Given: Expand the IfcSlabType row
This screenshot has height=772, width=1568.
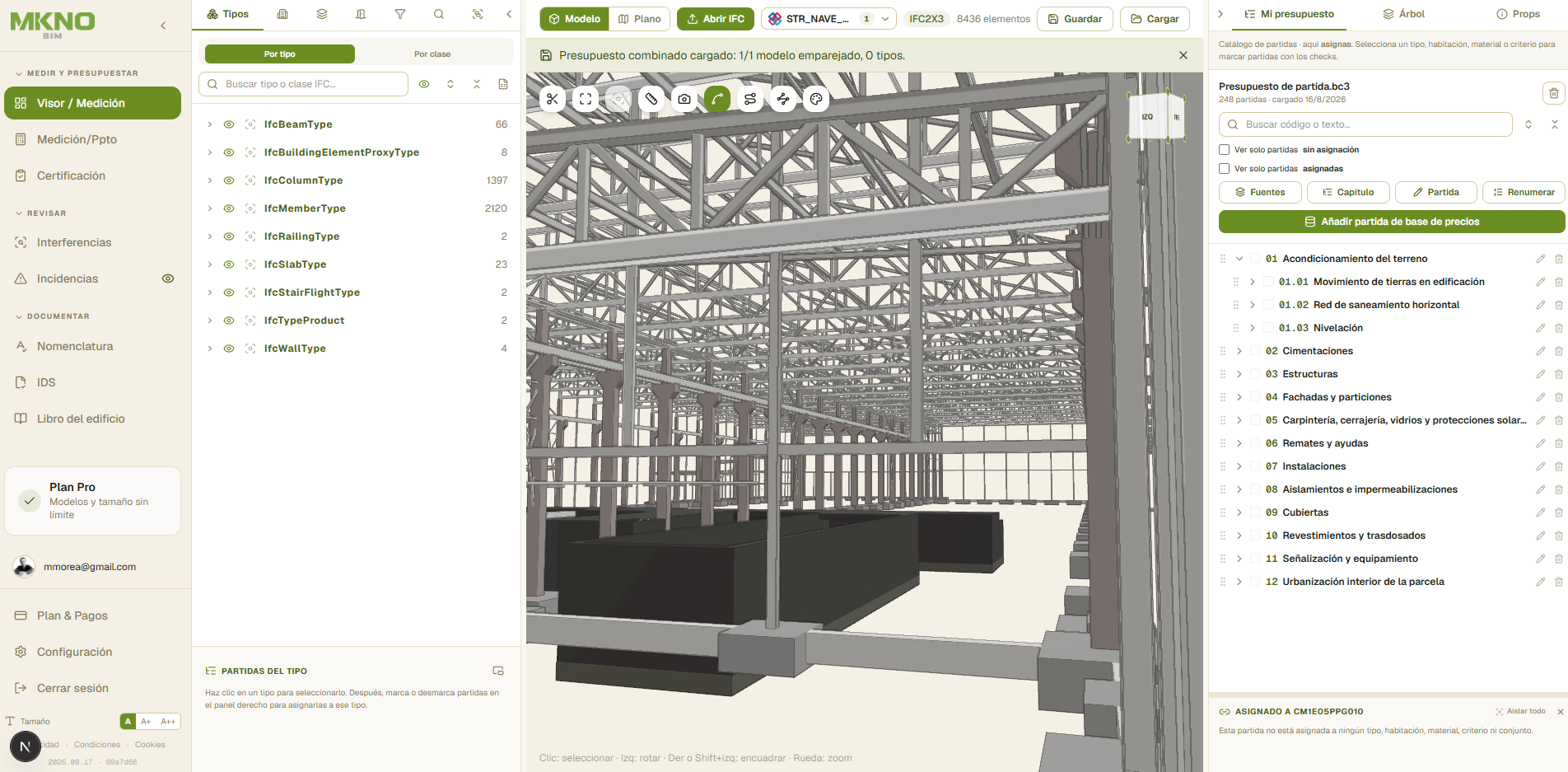Looking at the screenshot, I should pos(210,264).
